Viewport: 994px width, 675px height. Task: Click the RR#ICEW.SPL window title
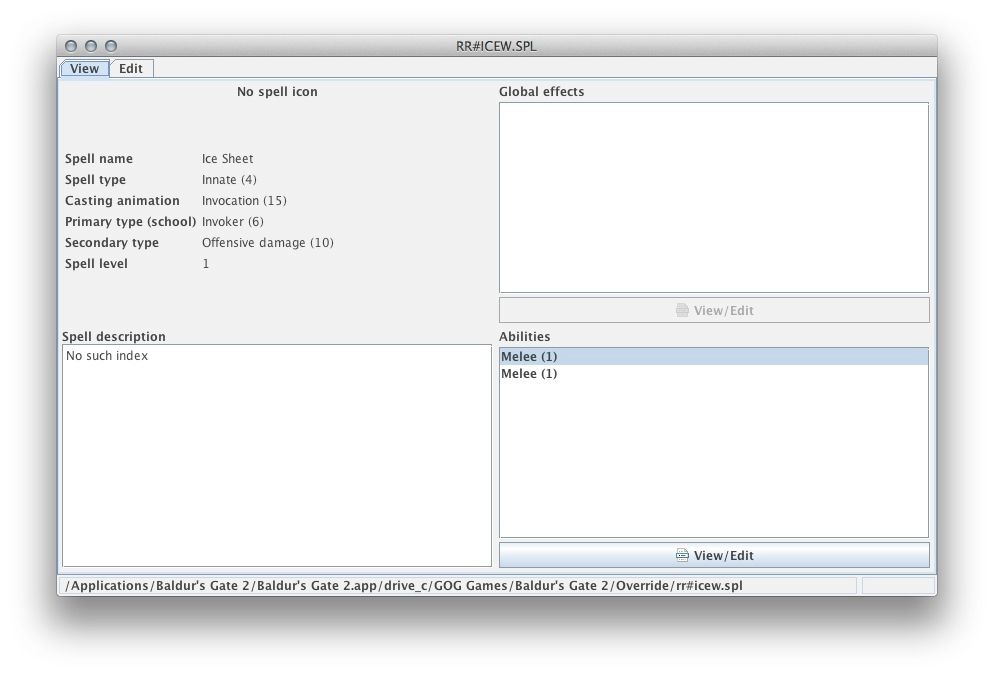[496, 46]
